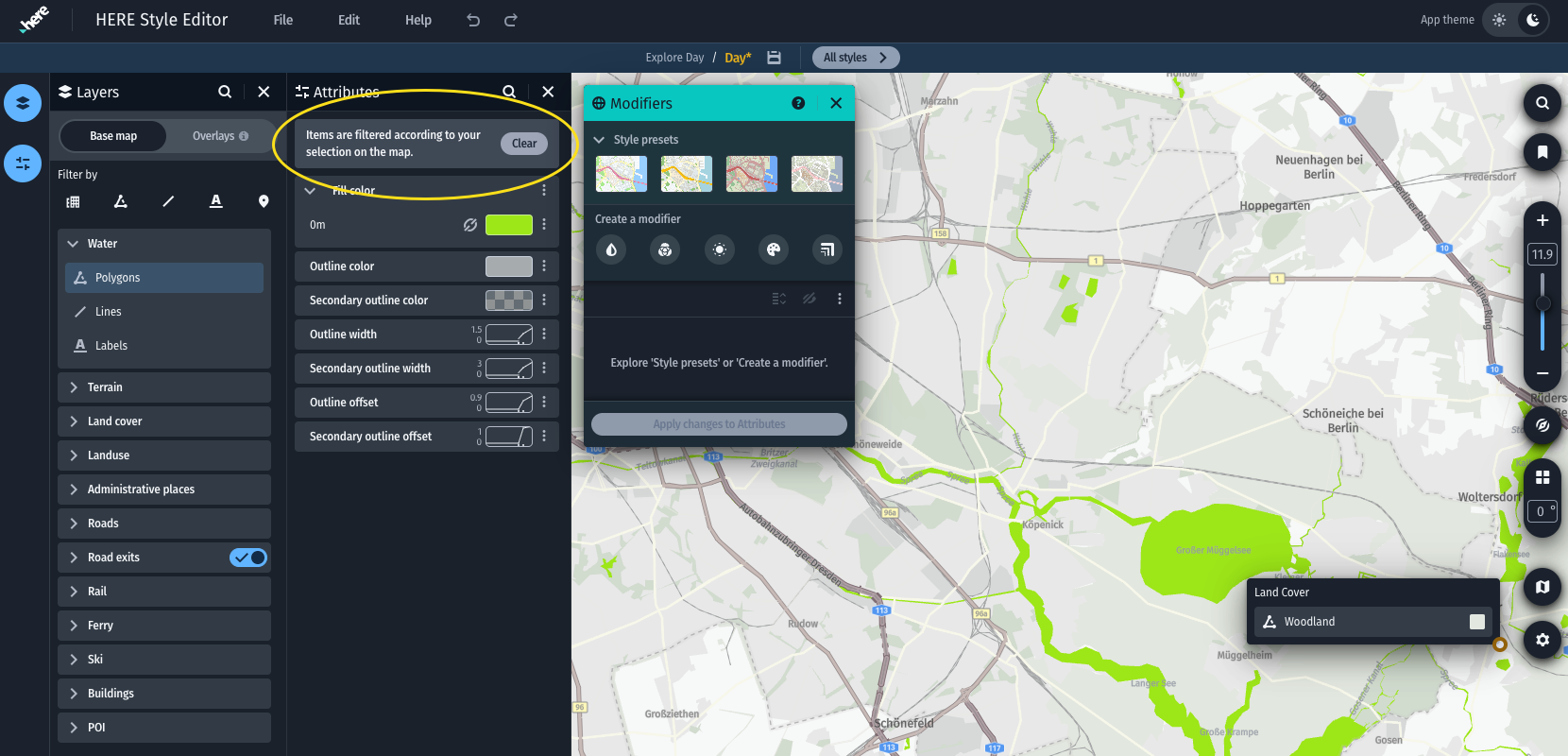Open the All styles button
This screenshot has width=1568, height=756.
click(x=856, y=58)
